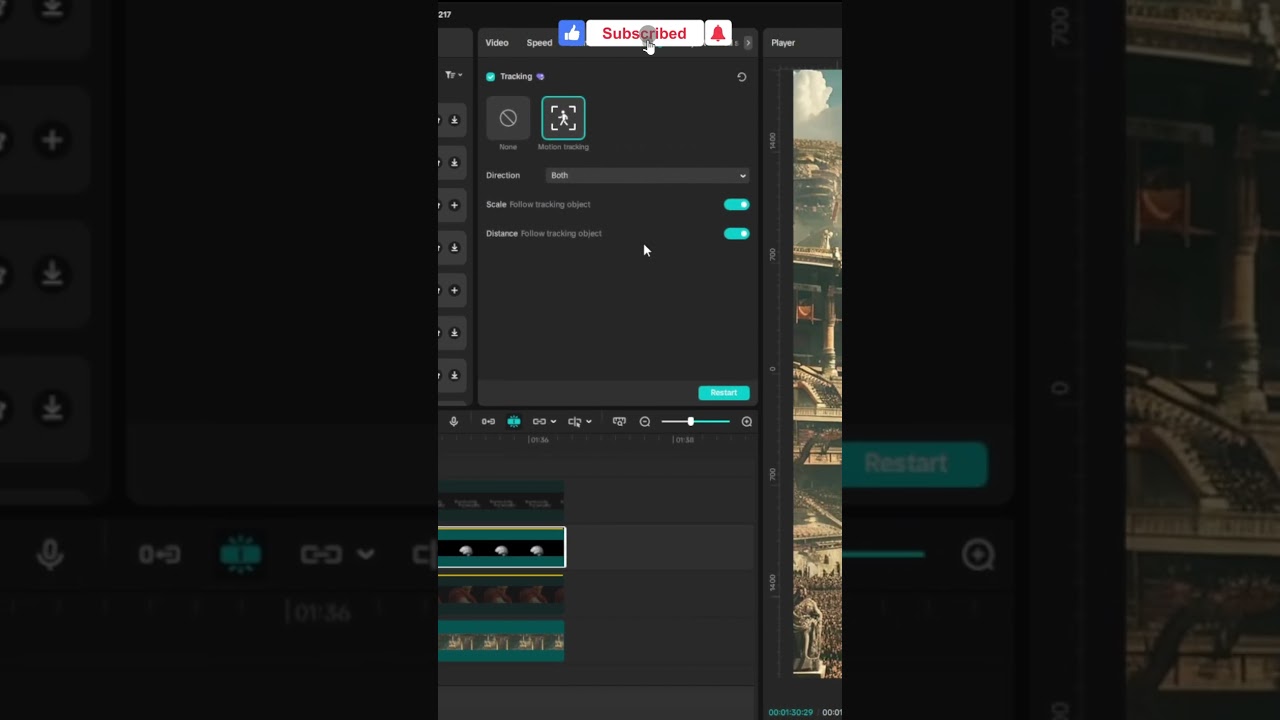Click the red notification bell icon
Screen dimensions: 1280x720
point(718,34)
